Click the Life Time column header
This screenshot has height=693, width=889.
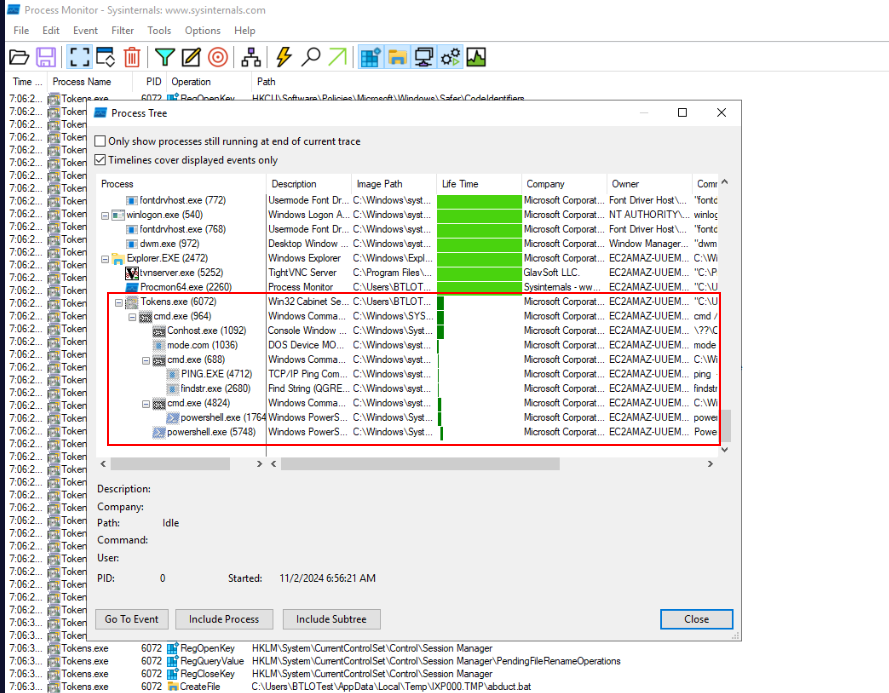point(479,184)
